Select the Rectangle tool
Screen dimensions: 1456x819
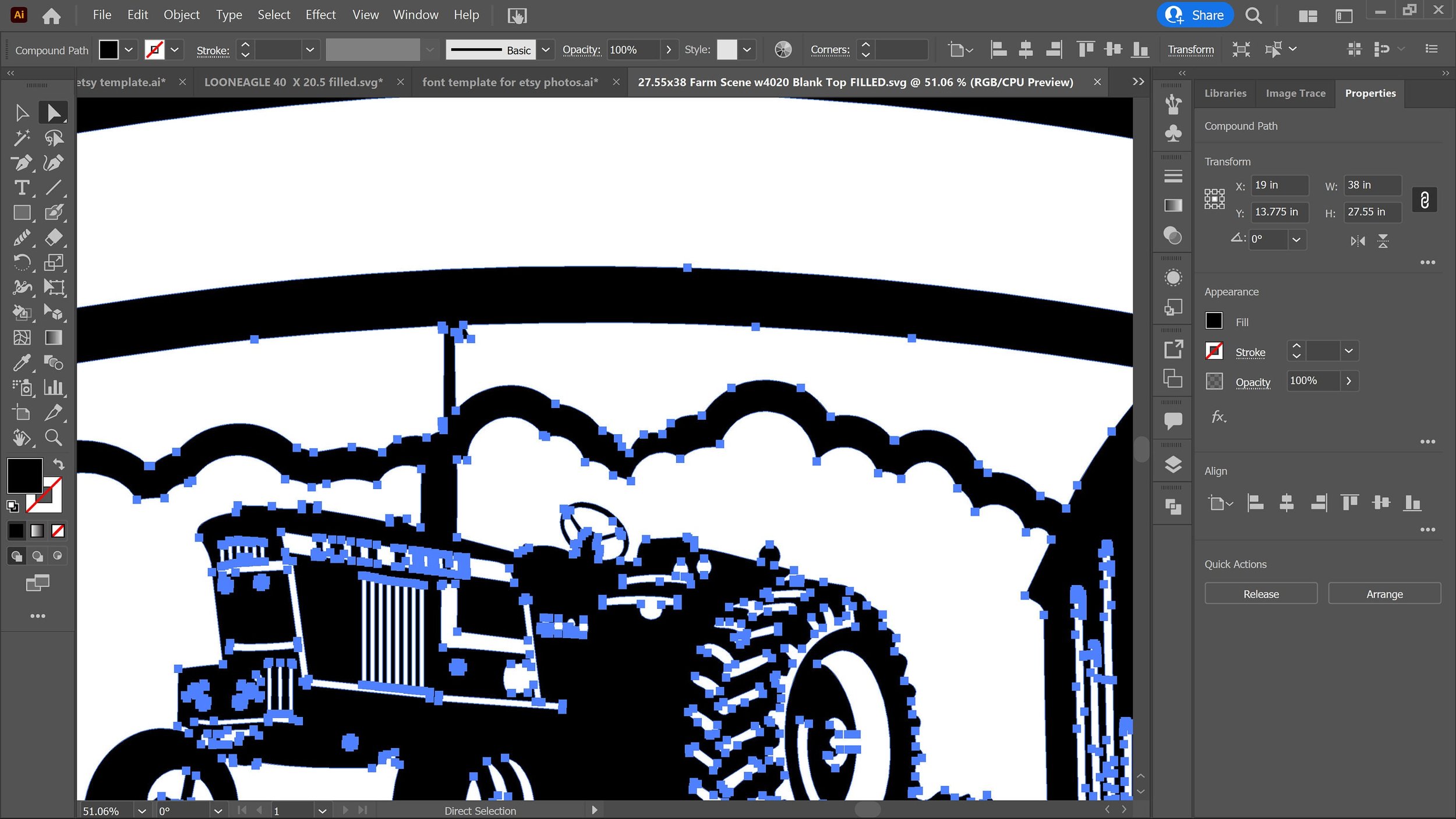(22, 213)
